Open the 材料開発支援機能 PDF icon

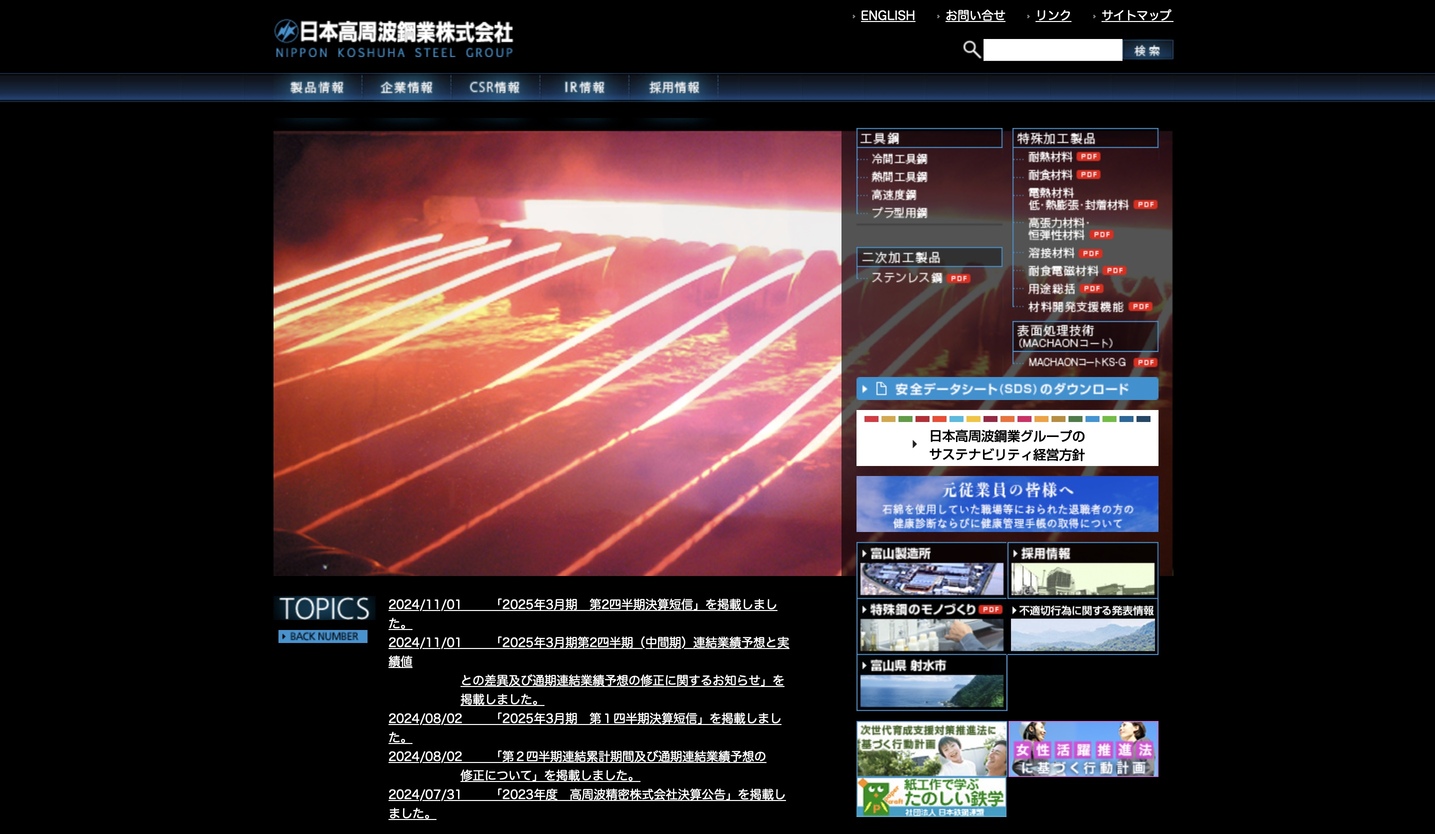[x=1141, y=306]
